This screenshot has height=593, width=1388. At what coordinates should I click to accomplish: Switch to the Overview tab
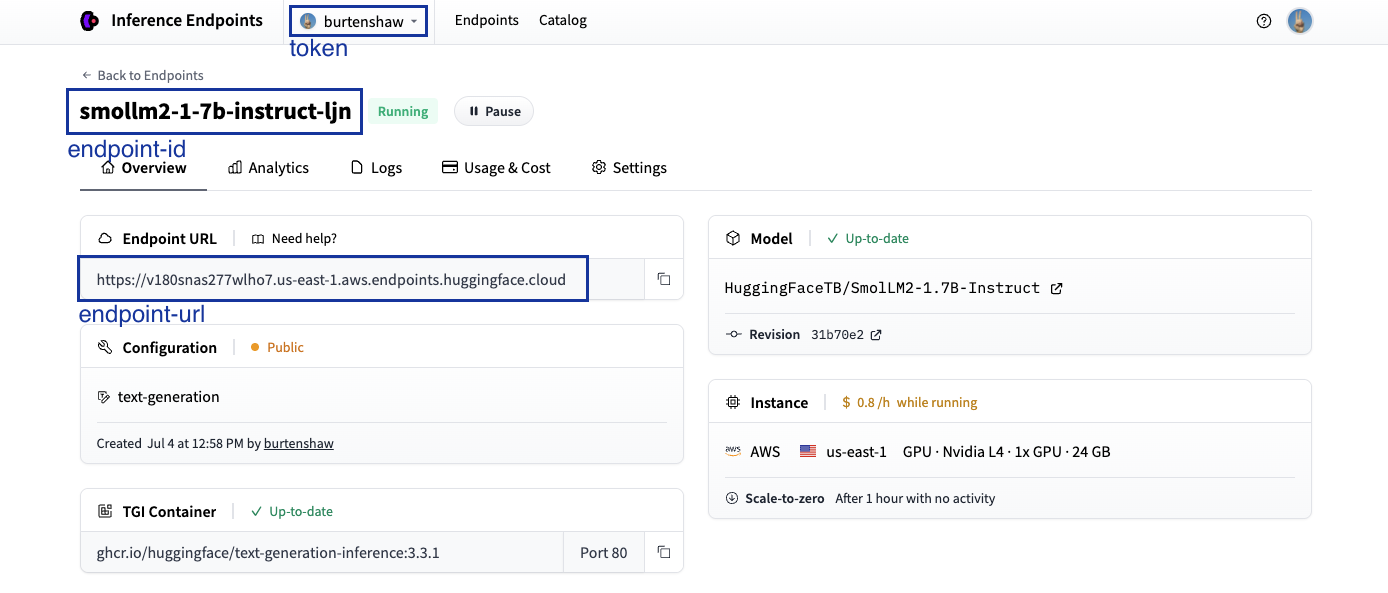click(x=144, y=168)
